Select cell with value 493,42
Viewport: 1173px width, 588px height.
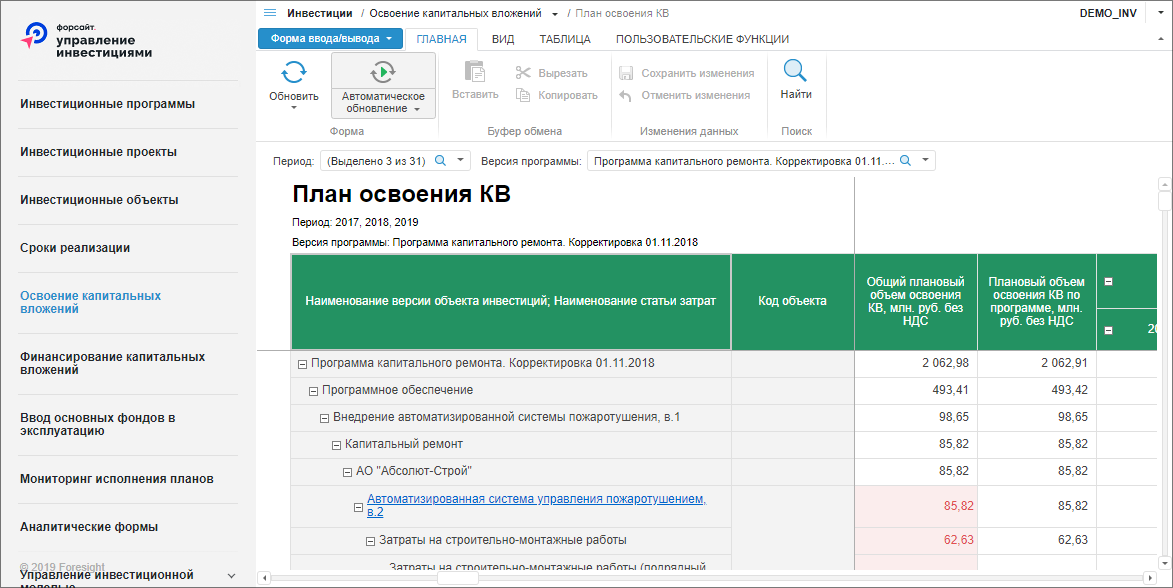point(1037,391)
